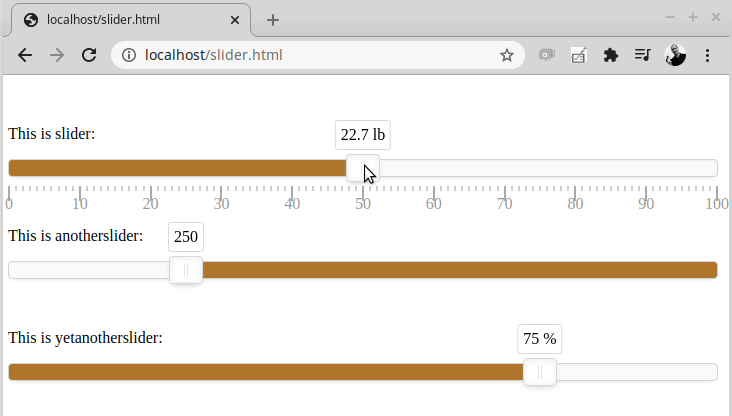The image size is (732, 416).
Task: Open a new tab with plus button
Action: point(273,20)
